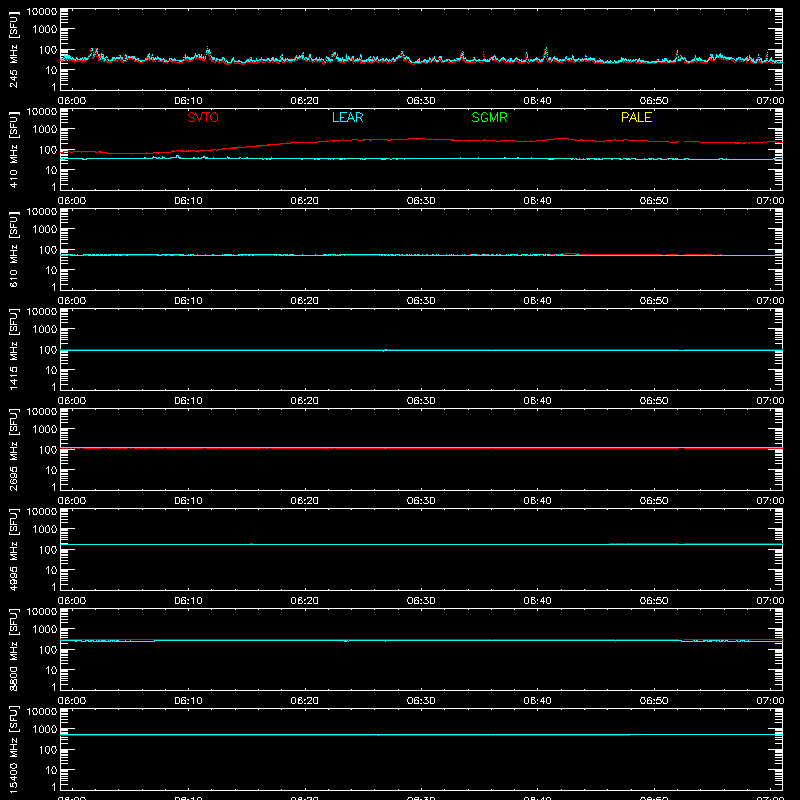Click the 10000 tick label on 8800 MHz axis
The height and width of the screenshot is (800, 800).
tap(42, 612)
